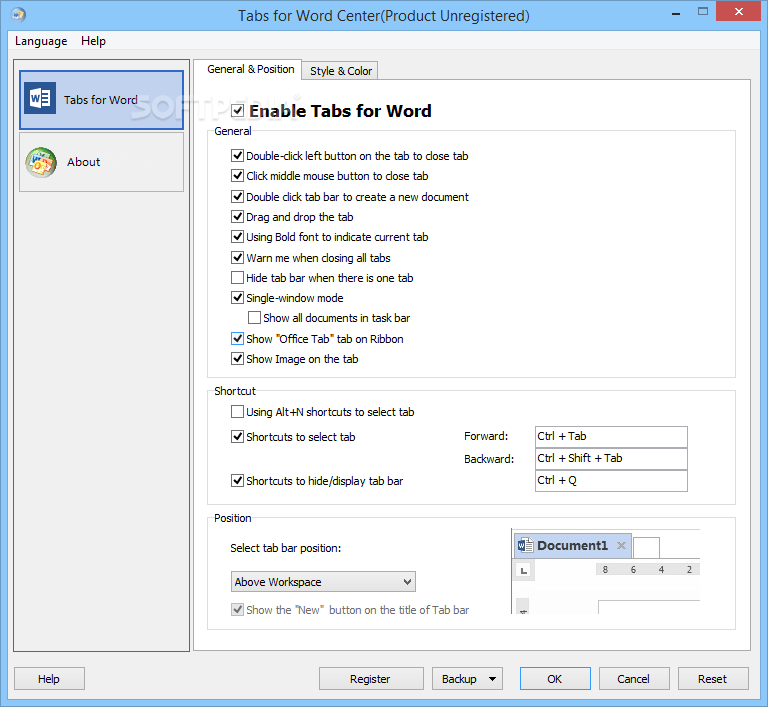Toggle Double click tab bar to create document
The width and height of the screenshot is (768, 707).
238,196
